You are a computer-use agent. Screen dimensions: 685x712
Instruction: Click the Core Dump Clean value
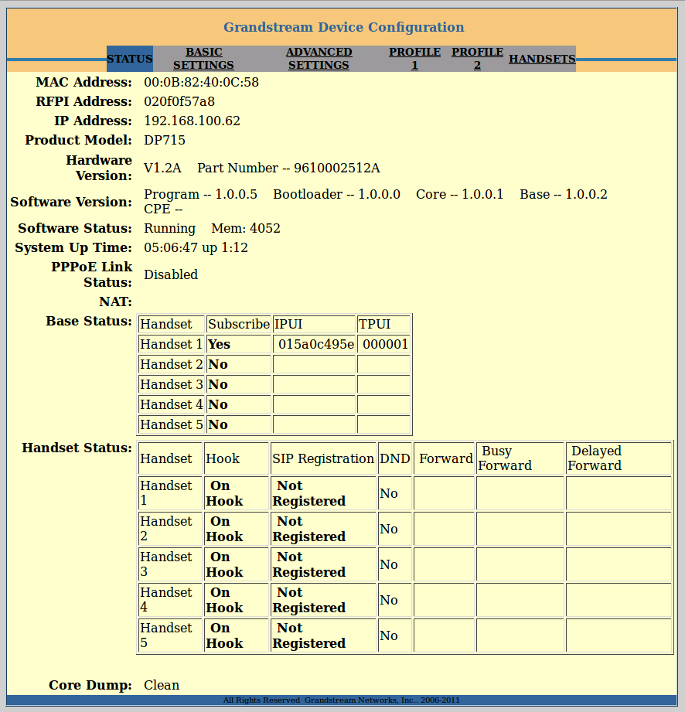coord(162,685)
